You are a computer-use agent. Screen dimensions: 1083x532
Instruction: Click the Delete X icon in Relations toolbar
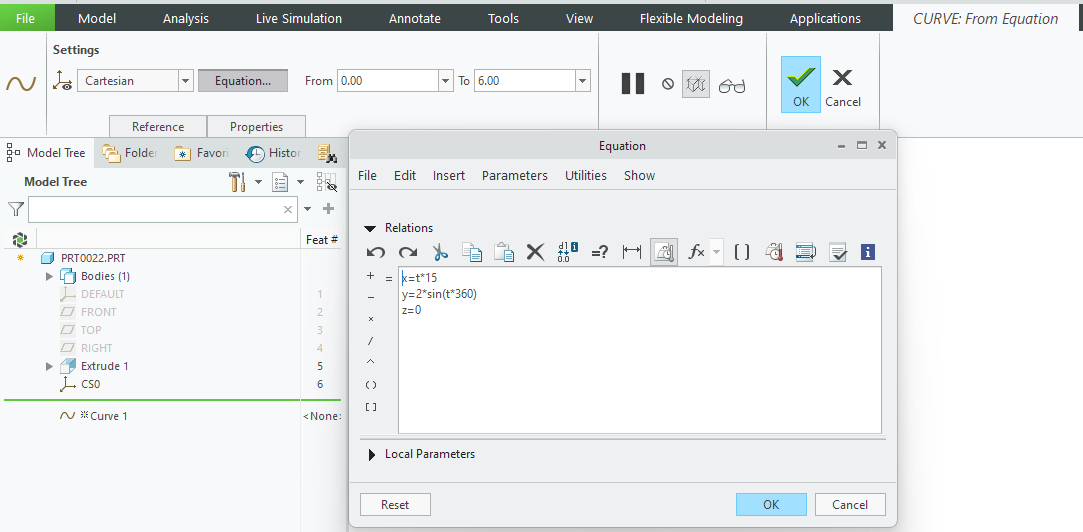(x=535, y=253)
